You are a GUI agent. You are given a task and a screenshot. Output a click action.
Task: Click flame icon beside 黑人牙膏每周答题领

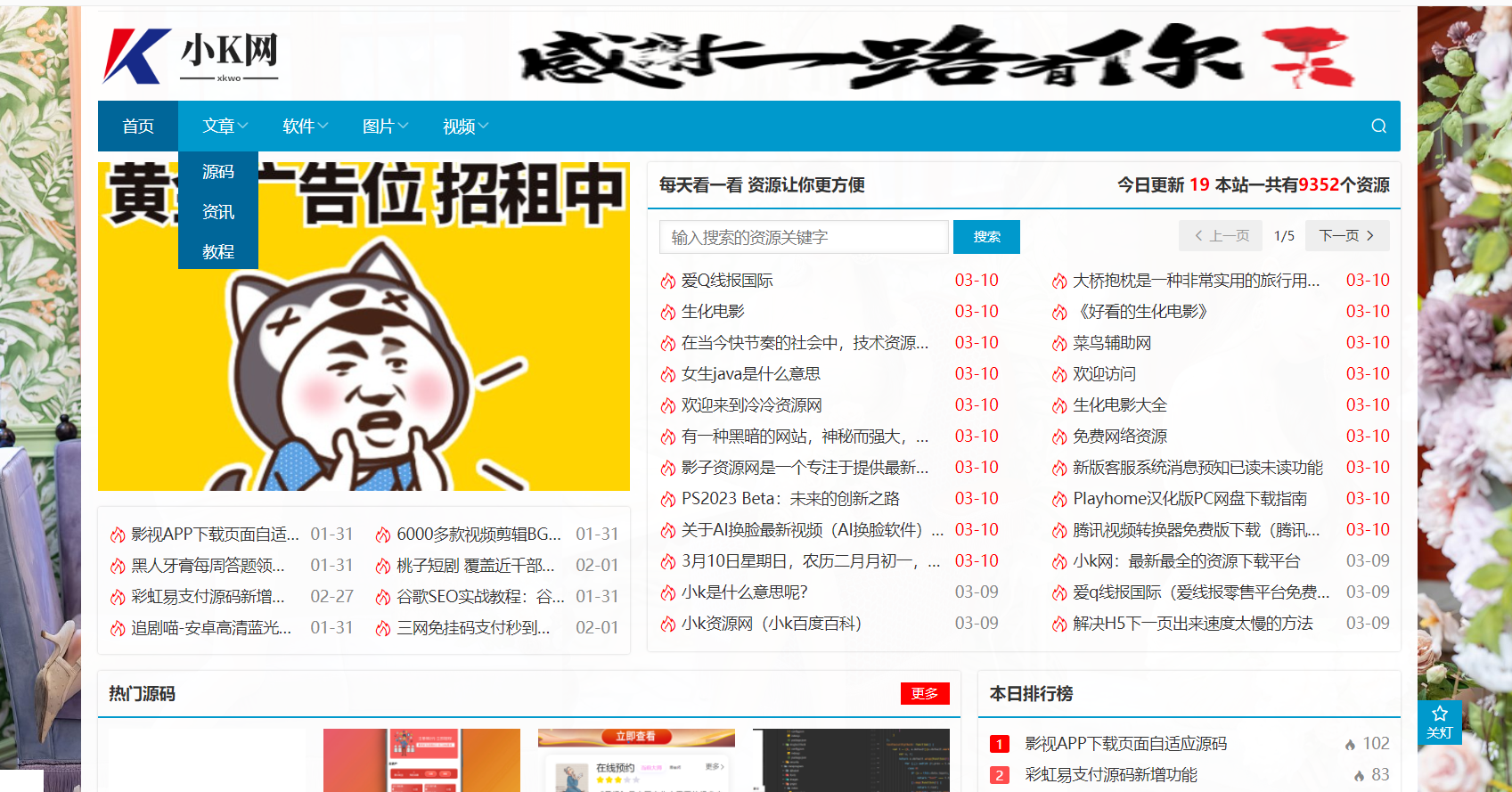pyautogui.click(x=118, y=567)
